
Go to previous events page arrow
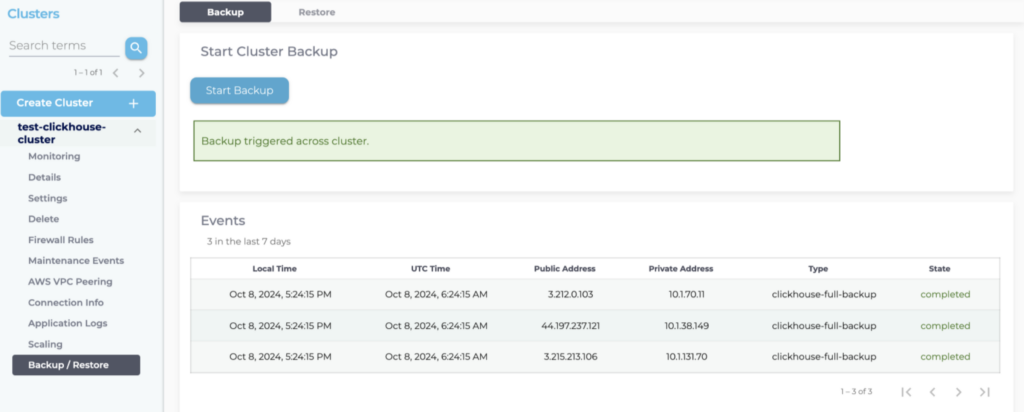(x=932, y=392)
